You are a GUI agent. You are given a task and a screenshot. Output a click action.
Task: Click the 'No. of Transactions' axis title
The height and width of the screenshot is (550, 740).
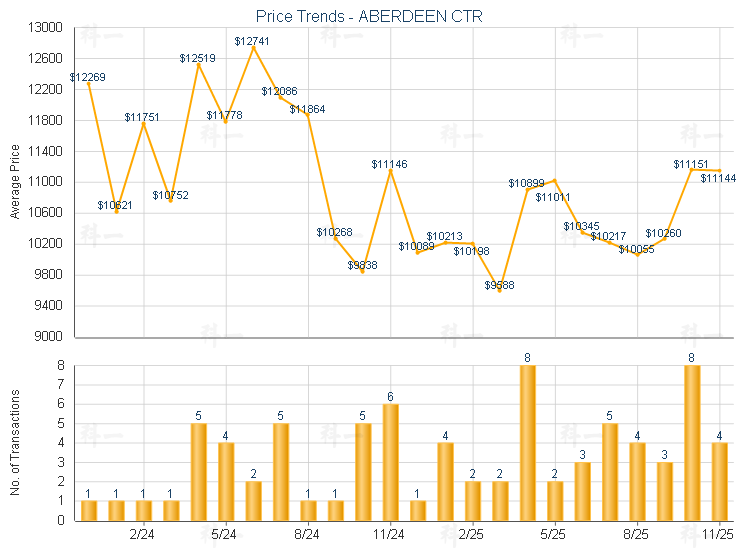[15, 443]
